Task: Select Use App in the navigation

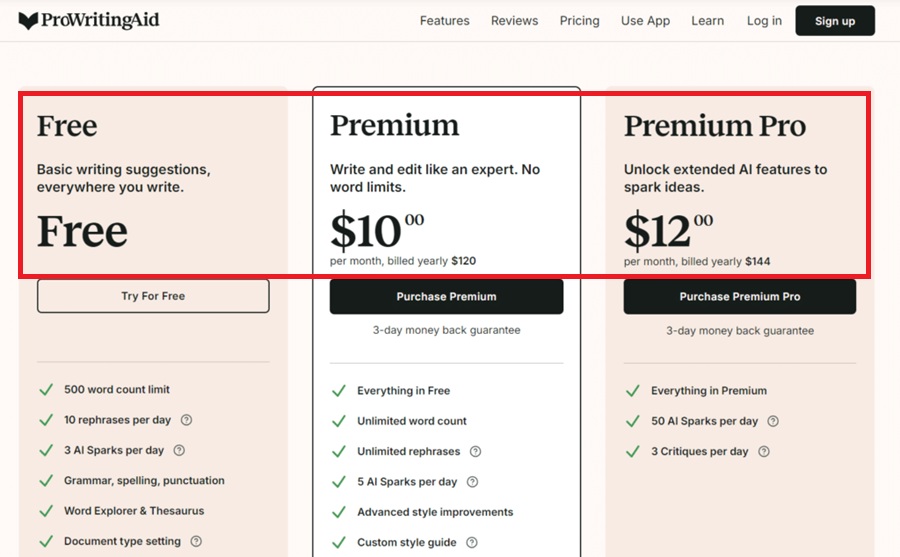Action: (x=645, y=21)
